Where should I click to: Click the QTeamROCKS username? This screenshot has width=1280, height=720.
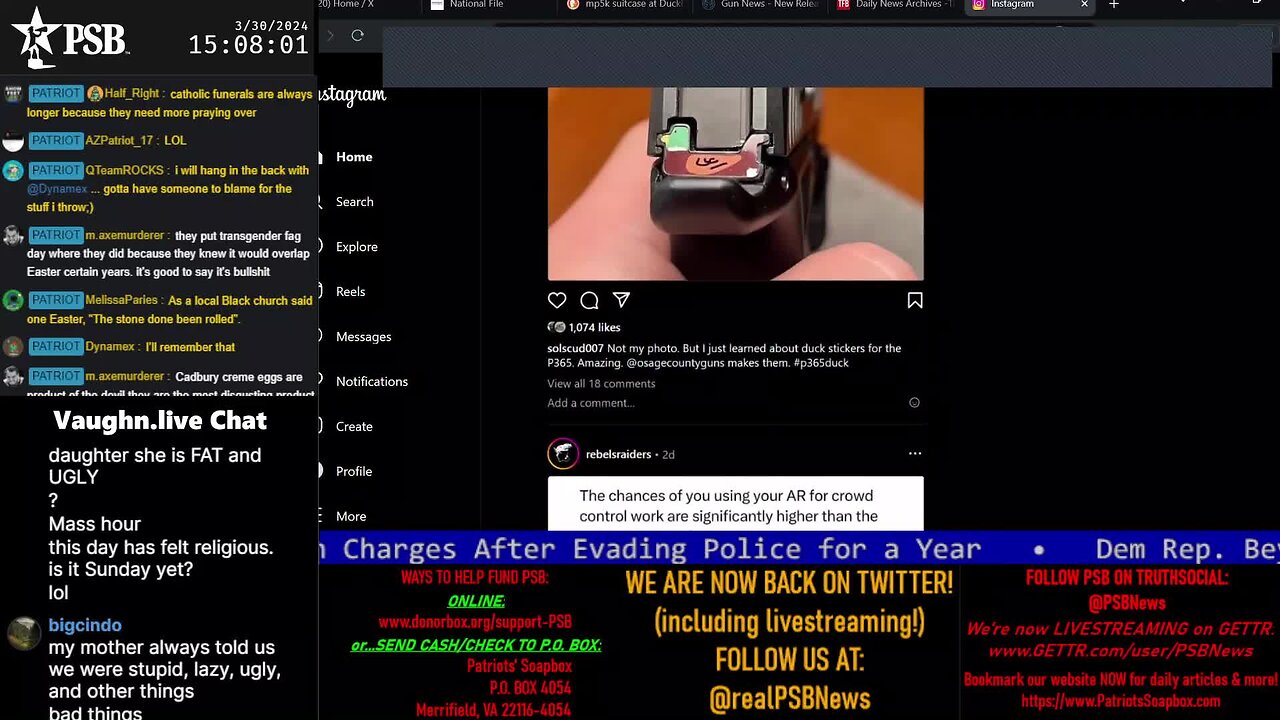[x=124, y=171]
